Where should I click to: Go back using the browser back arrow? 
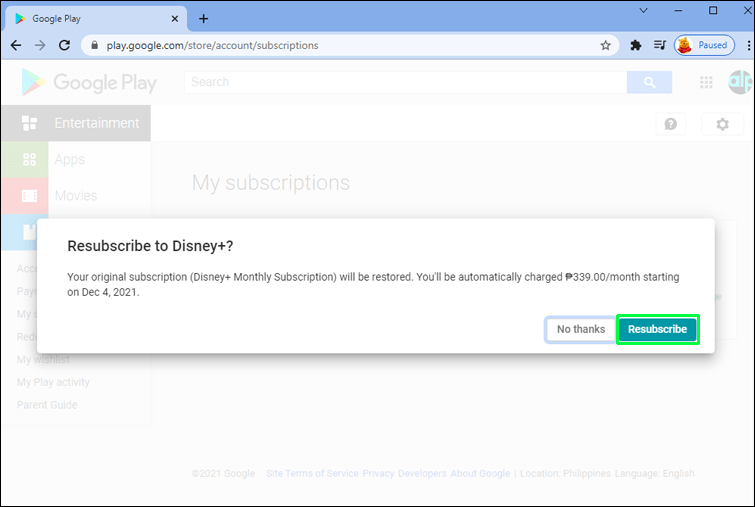[x=16, y=45]
